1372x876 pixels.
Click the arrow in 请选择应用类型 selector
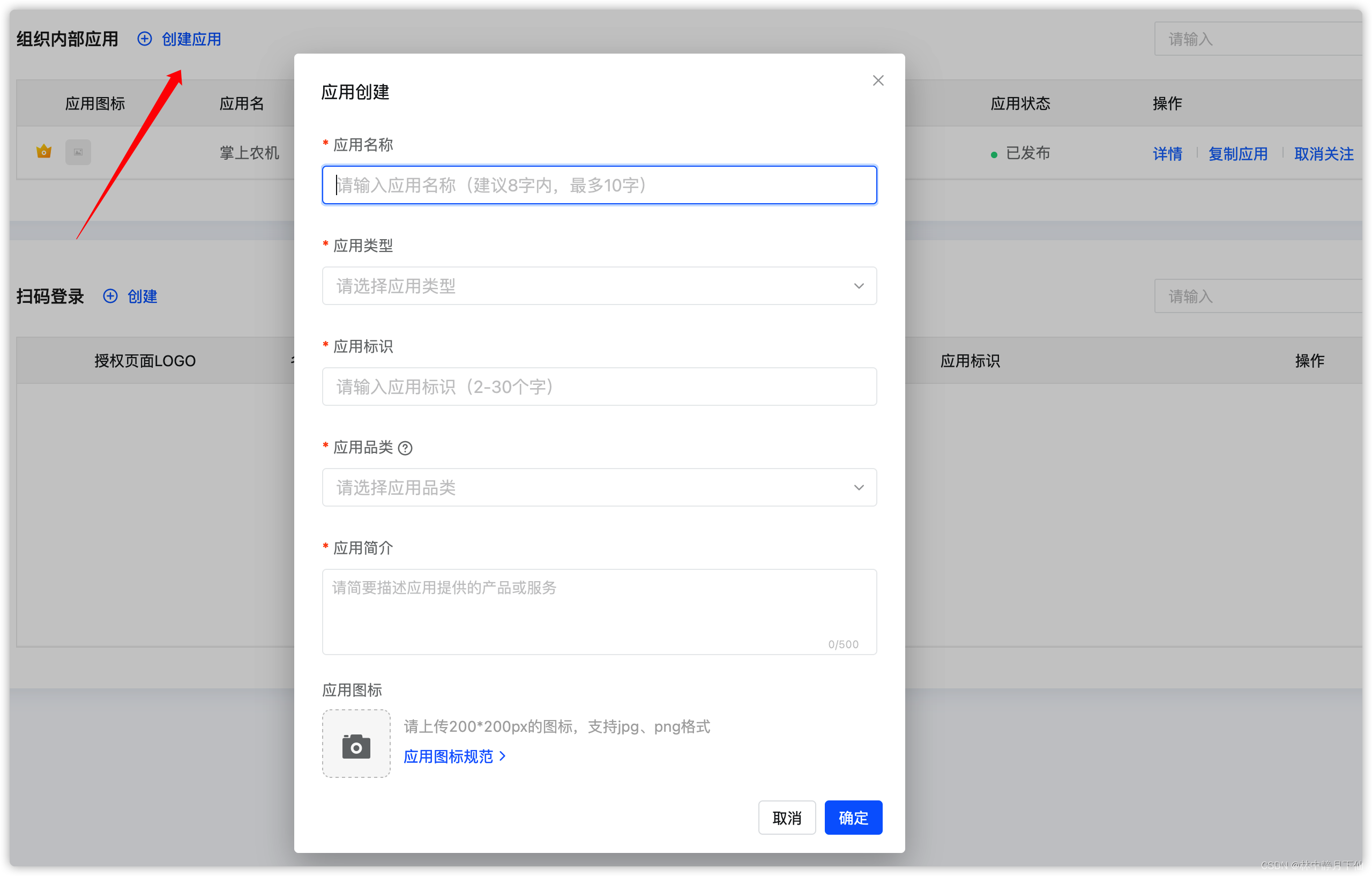pos(859,286)
